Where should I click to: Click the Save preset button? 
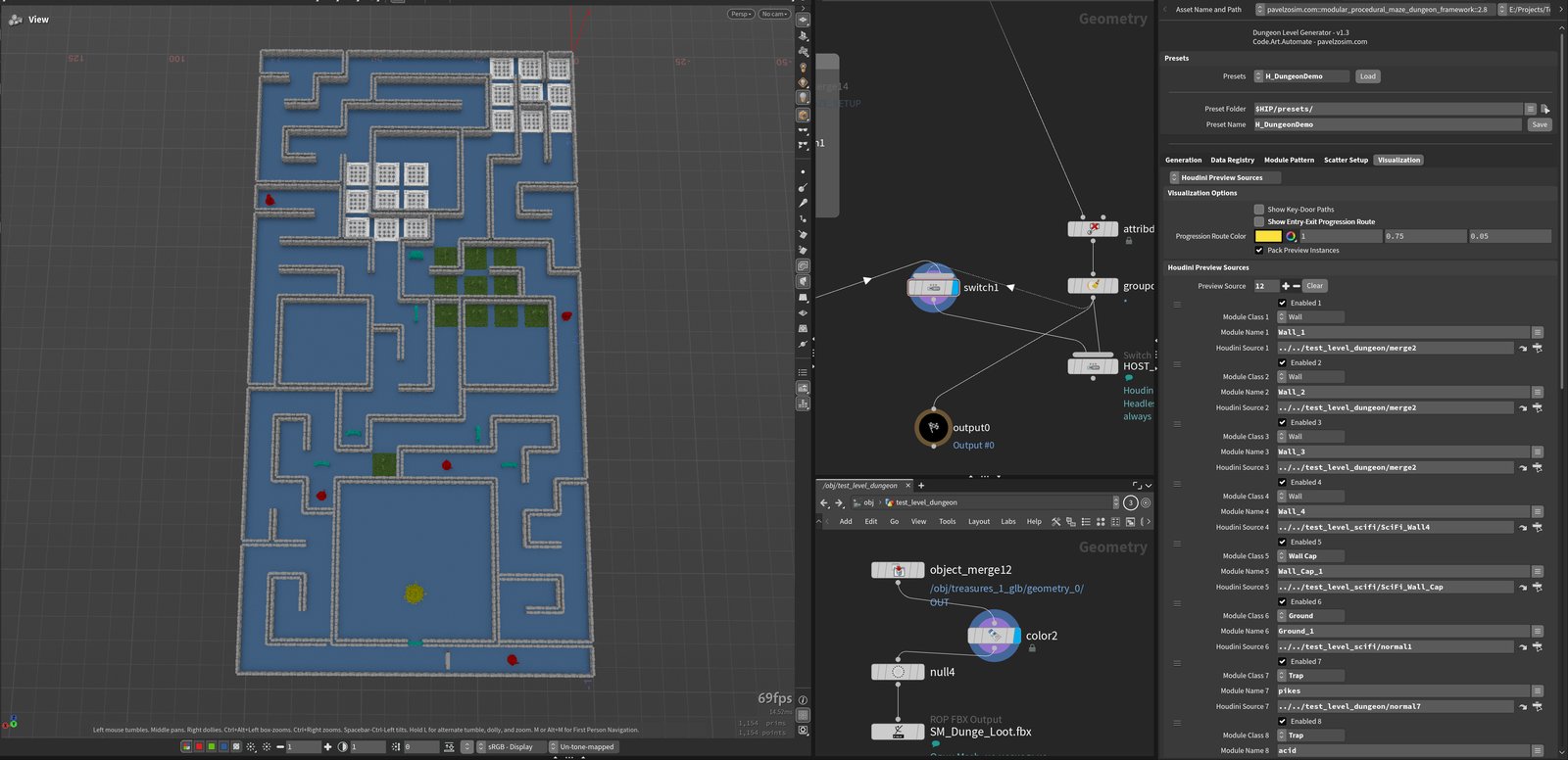[1540, 124]
